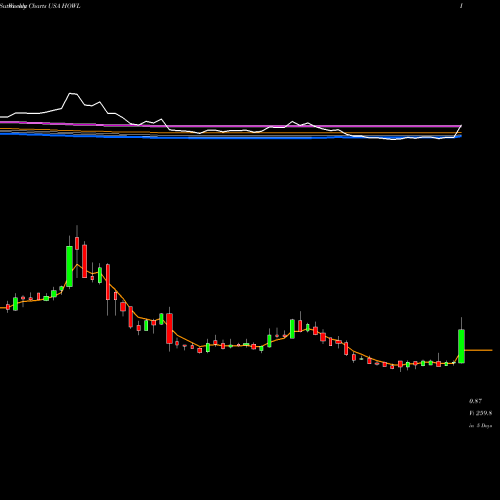Select the 5 Days period label
This screenshot has width=500, height=500.
[x=484, y=426]
